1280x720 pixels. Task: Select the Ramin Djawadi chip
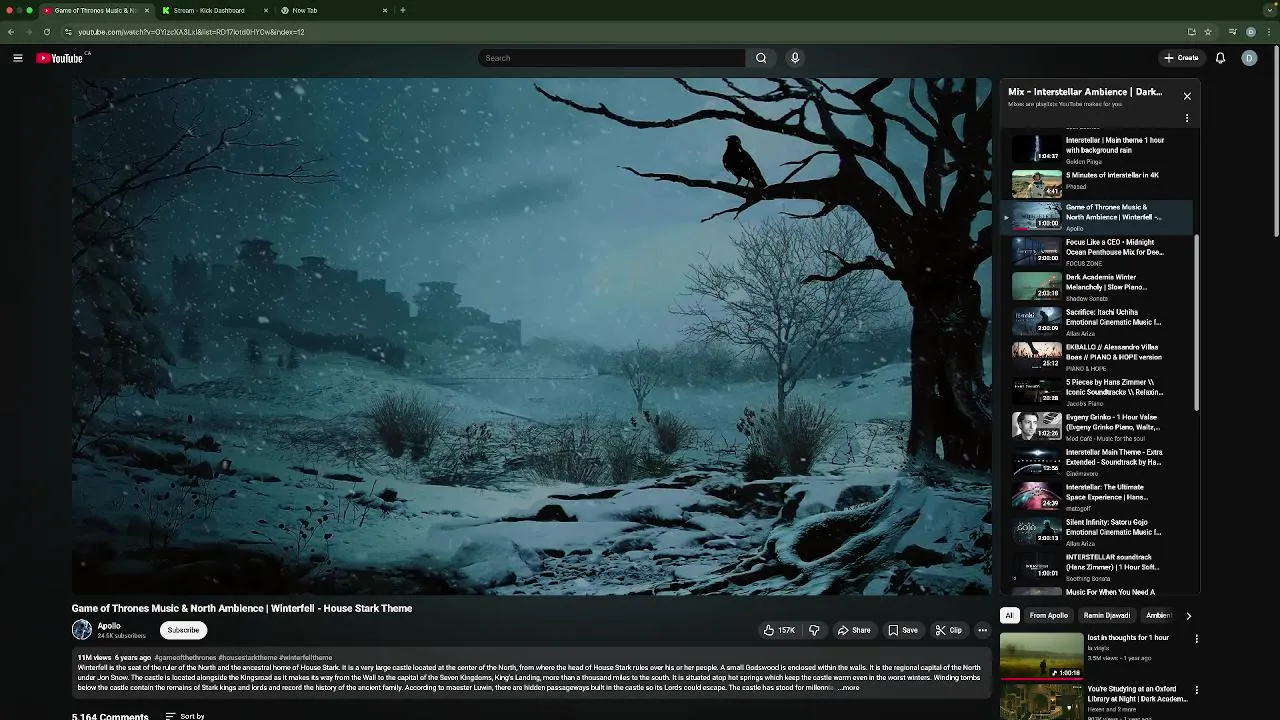tap(1107, 616)
